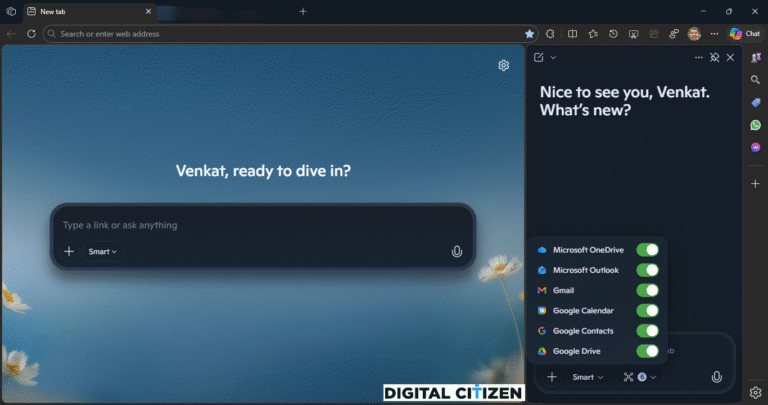Open Copilot pane more options ellipsis
This screenshot has width=768, height=405.
coord(698,57)
